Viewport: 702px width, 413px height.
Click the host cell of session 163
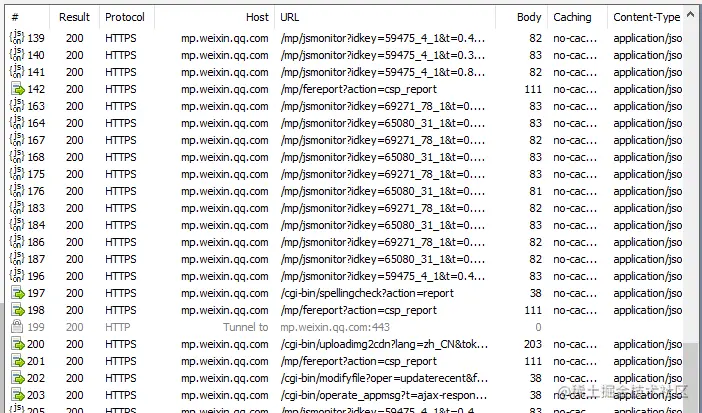225,106
